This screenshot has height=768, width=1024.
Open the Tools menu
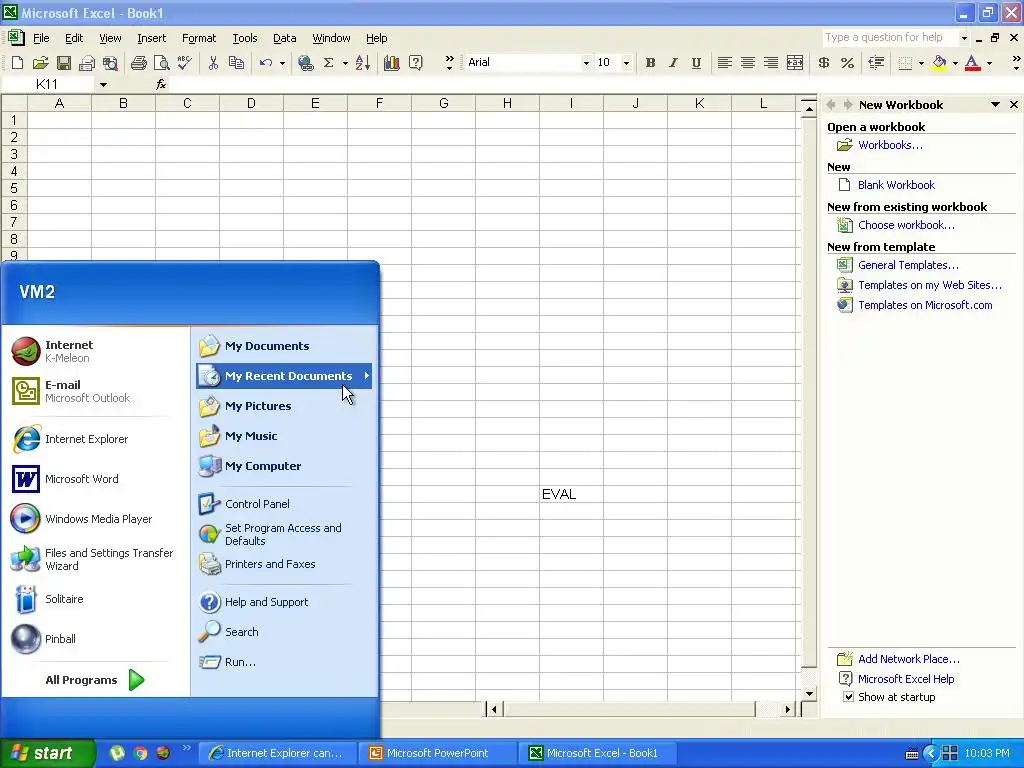[245, 38]
